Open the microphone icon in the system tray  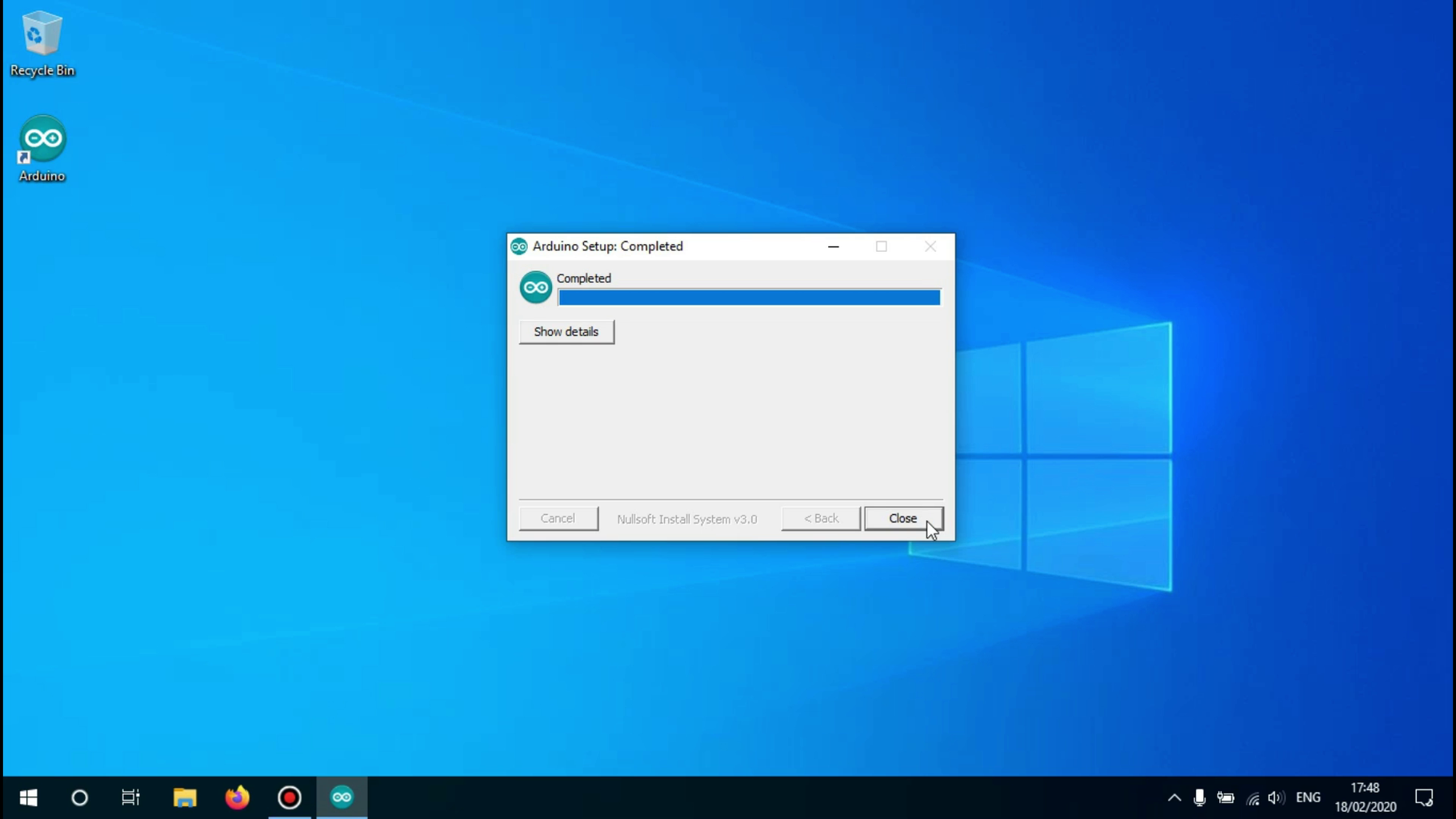click(x=1199, y=797)
